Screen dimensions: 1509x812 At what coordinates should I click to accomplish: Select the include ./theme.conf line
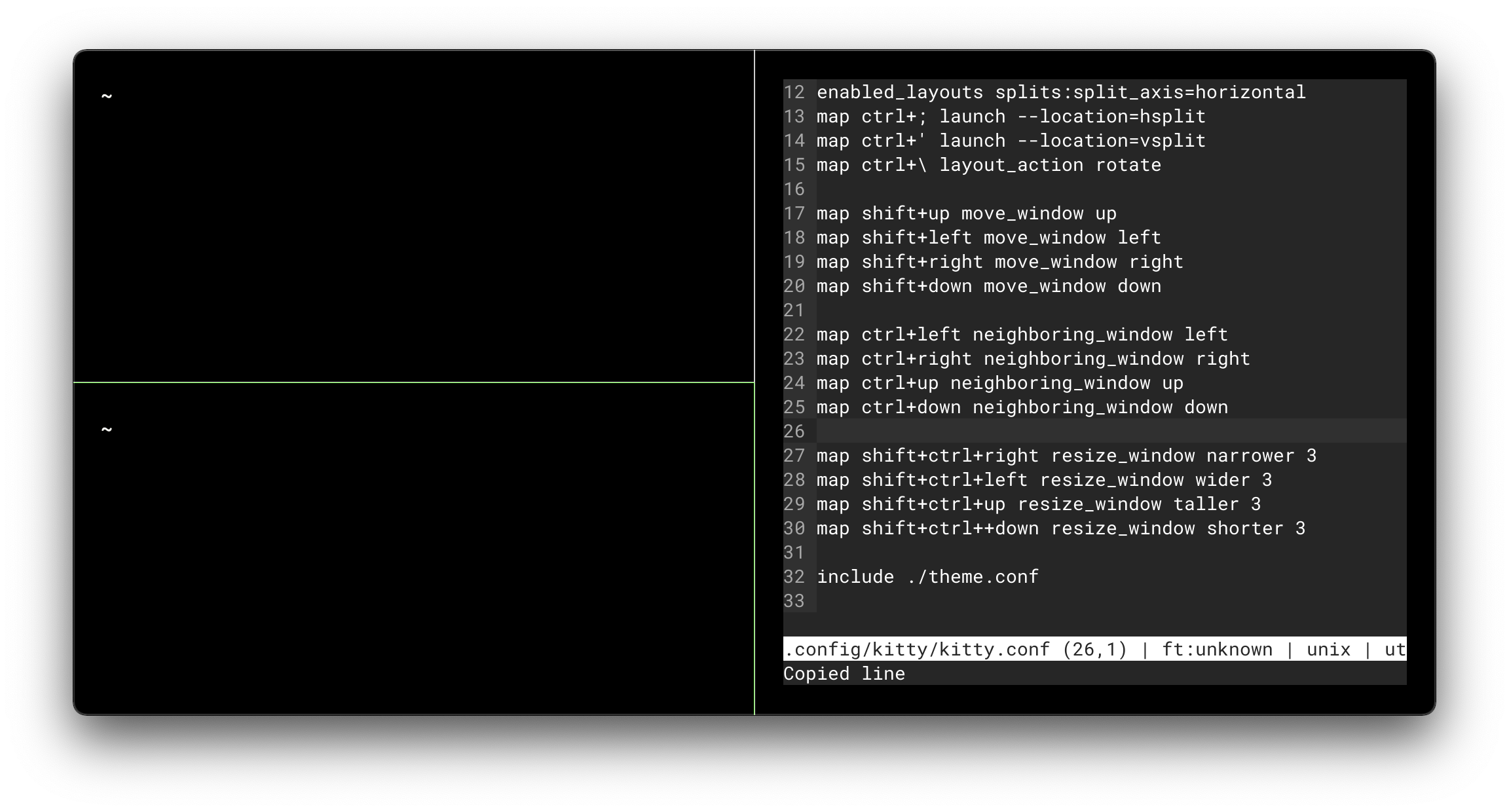pos(927,576)
